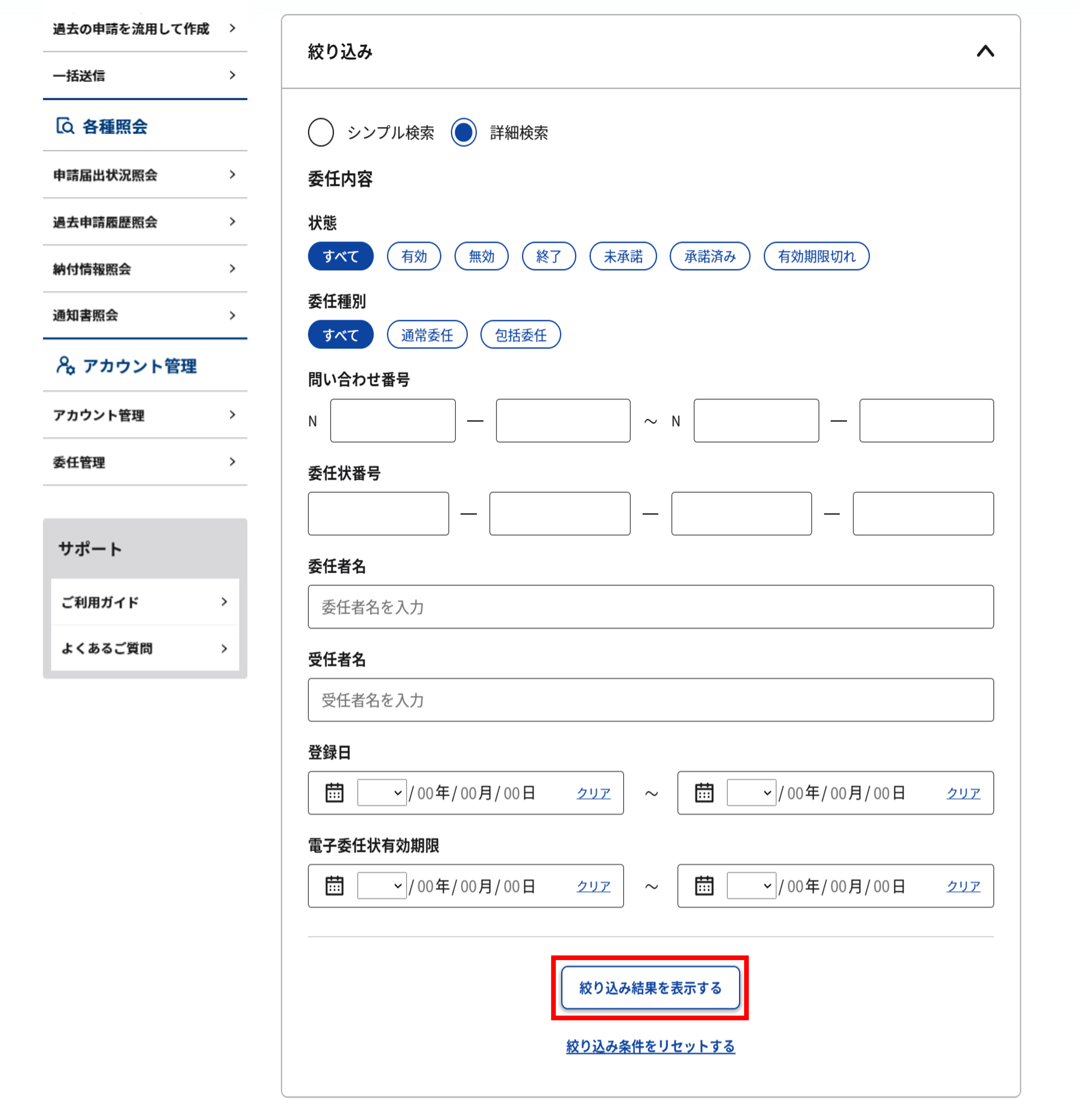Open the era dropdown in 電子委任状有効期限 start date
This screenshot has width=1079, height=1120.
click(382, 886)
